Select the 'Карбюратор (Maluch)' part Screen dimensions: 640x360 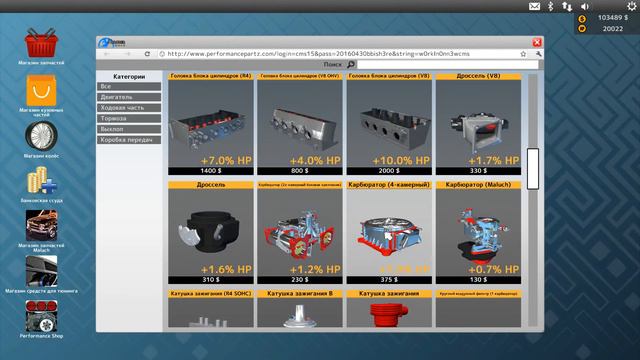(478, 233)
